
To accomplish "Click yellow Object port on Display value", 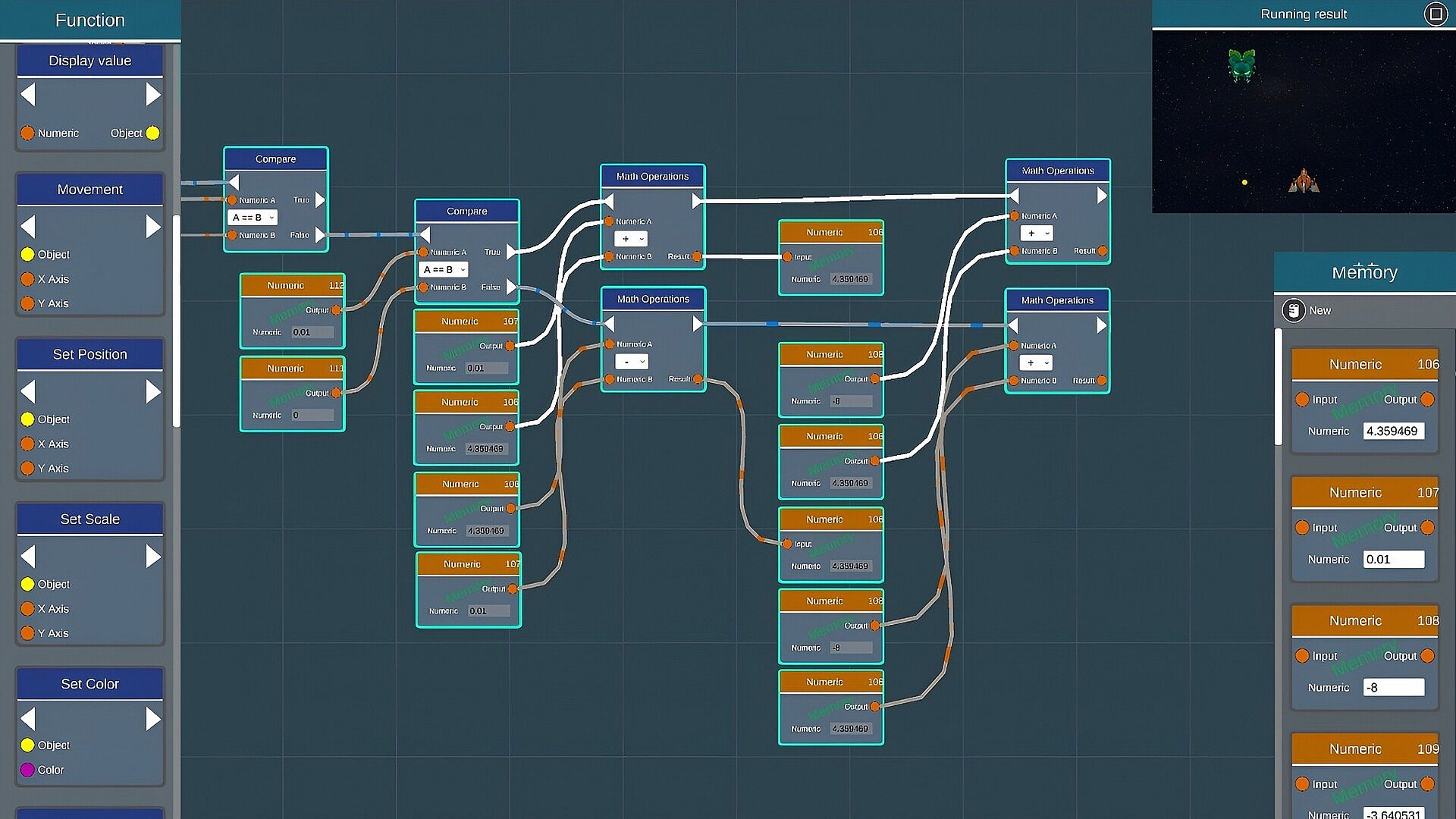I will pos(152,133).
